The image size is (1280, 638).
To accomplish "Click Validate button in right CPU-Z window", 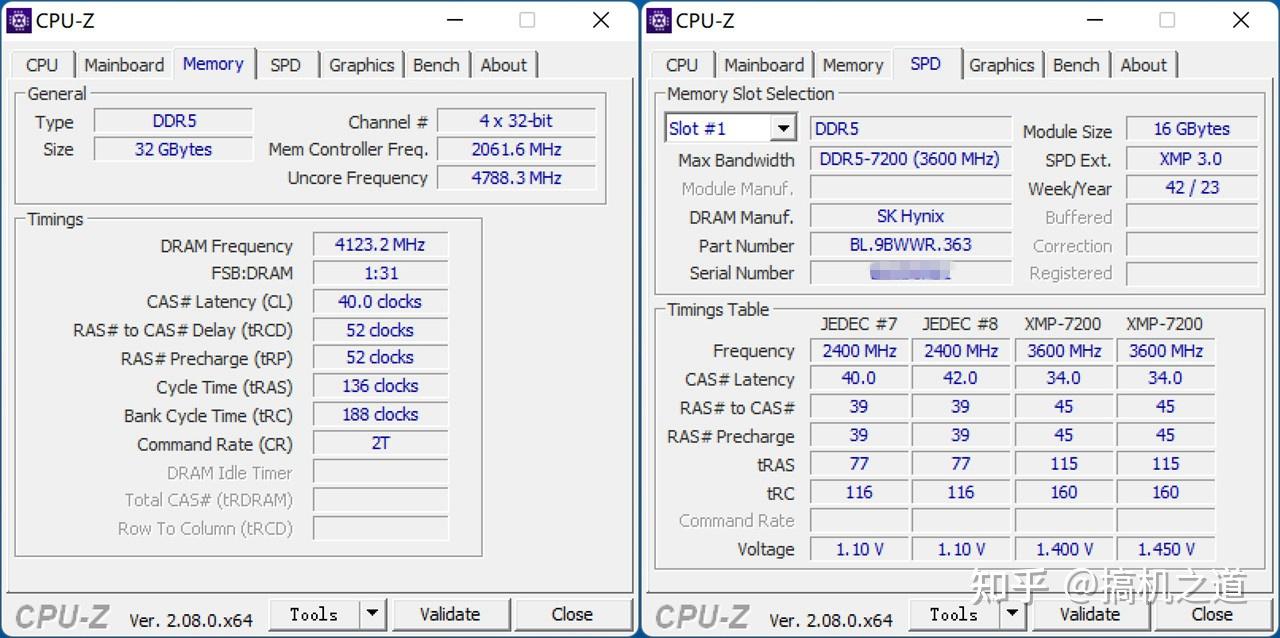I will 1090,614.
